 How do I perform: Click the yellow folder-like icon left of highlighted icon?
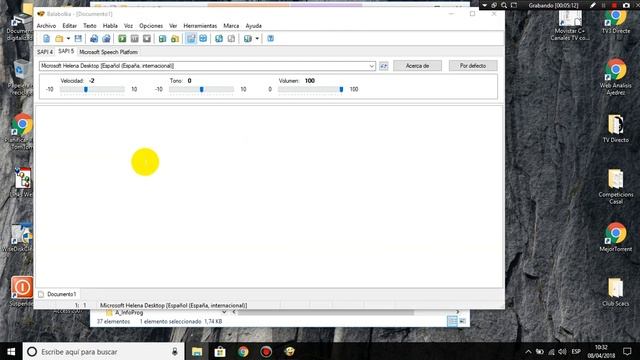[175, 39]
